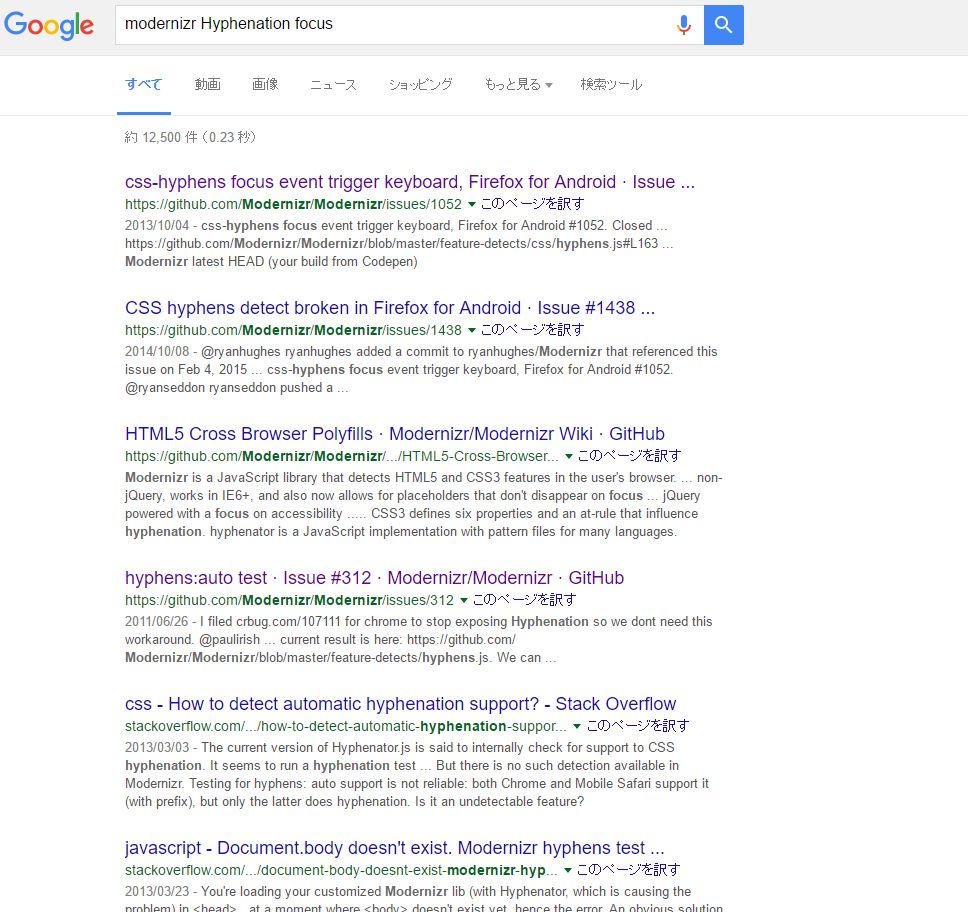The height and width of the screenshot is (912, 968).
Task: Open hyphens:auto test Issue #312 result
Action: coord(374,578)
